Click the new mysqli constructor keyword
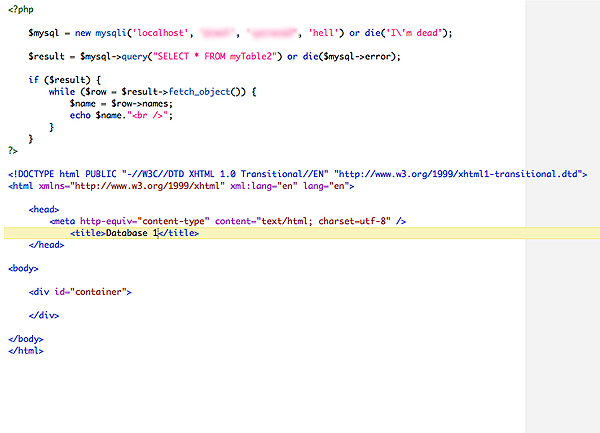This screenshot has height=433, width=600. pos(101,33)
